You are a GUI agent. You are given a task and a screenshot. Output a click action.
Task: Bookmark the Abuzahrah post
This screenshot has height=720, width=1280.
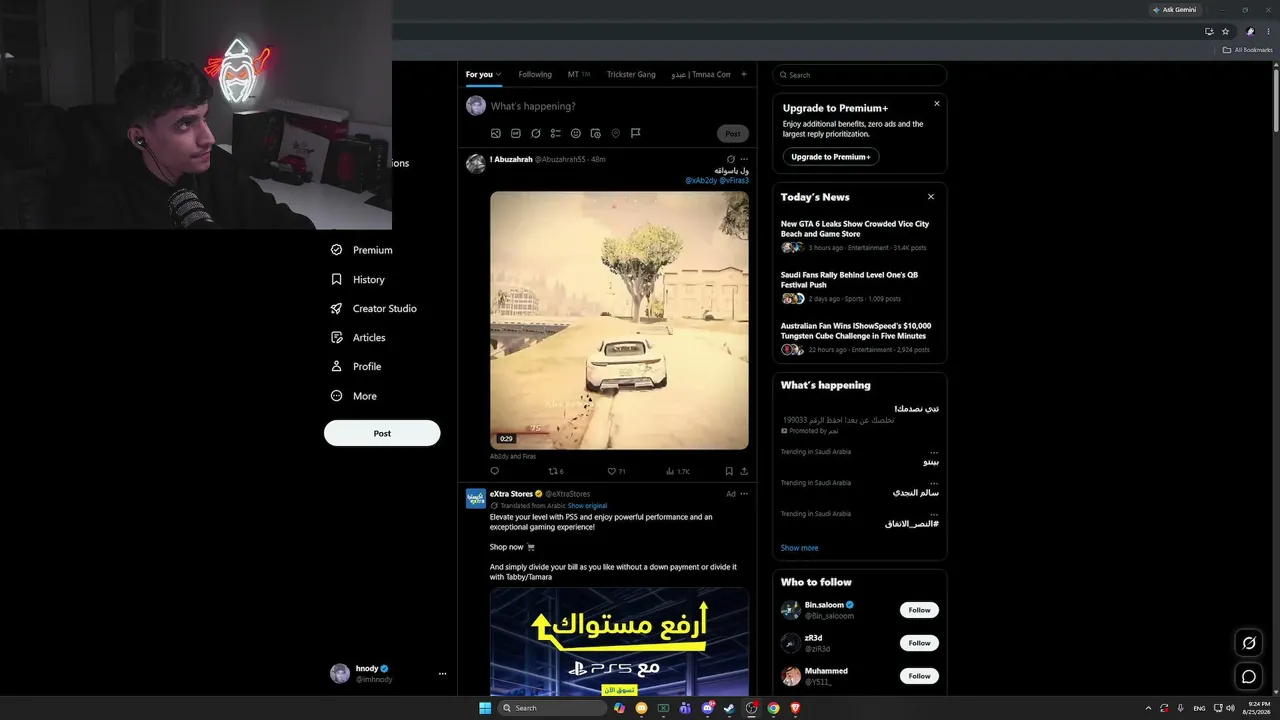tap(729, 471)
